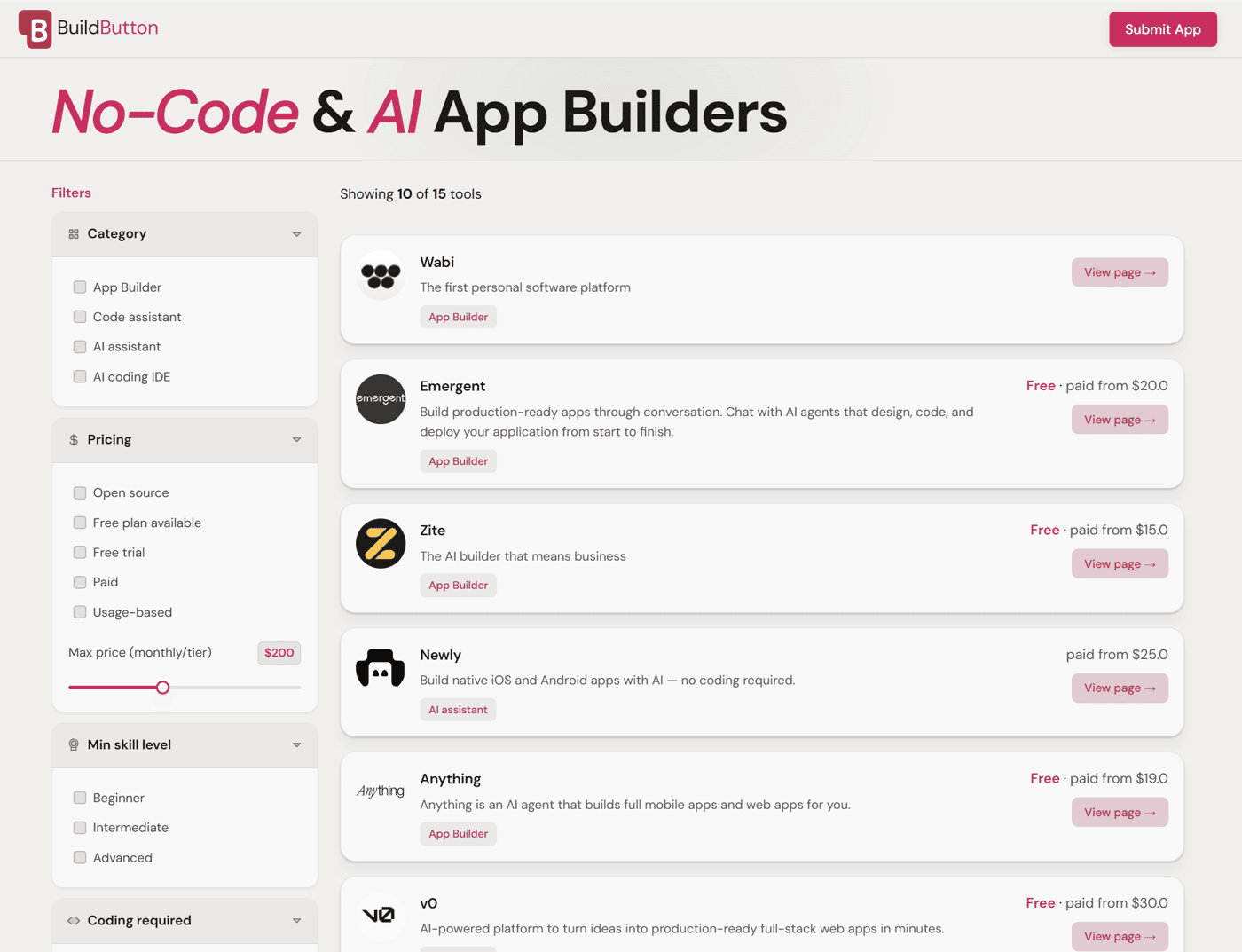Enable the App Builder category checkbox
Screen dimensions: 1242x952
tap(80, 287)
